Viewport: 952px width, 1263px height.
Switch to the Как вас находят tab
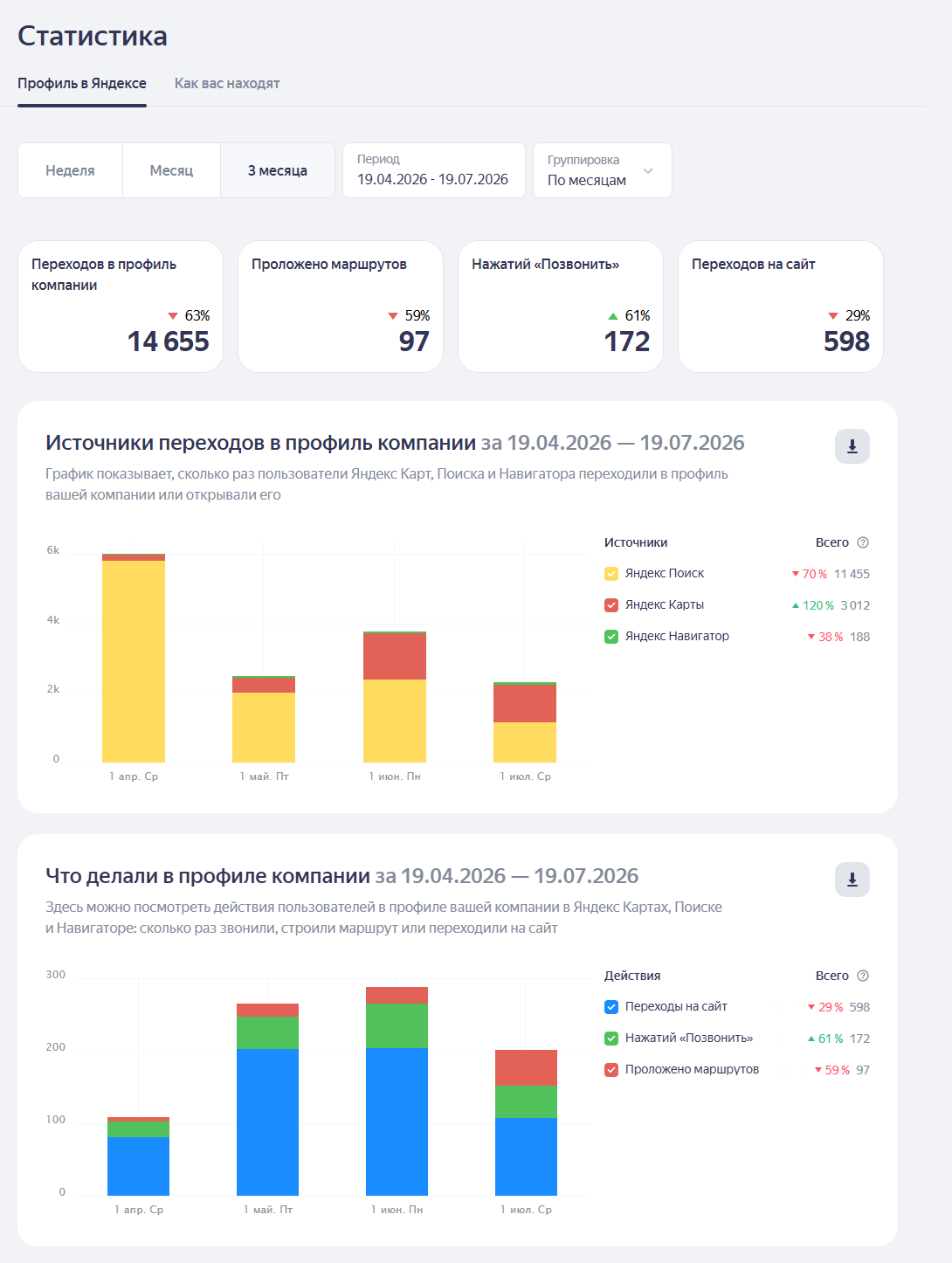click(227, 84)
